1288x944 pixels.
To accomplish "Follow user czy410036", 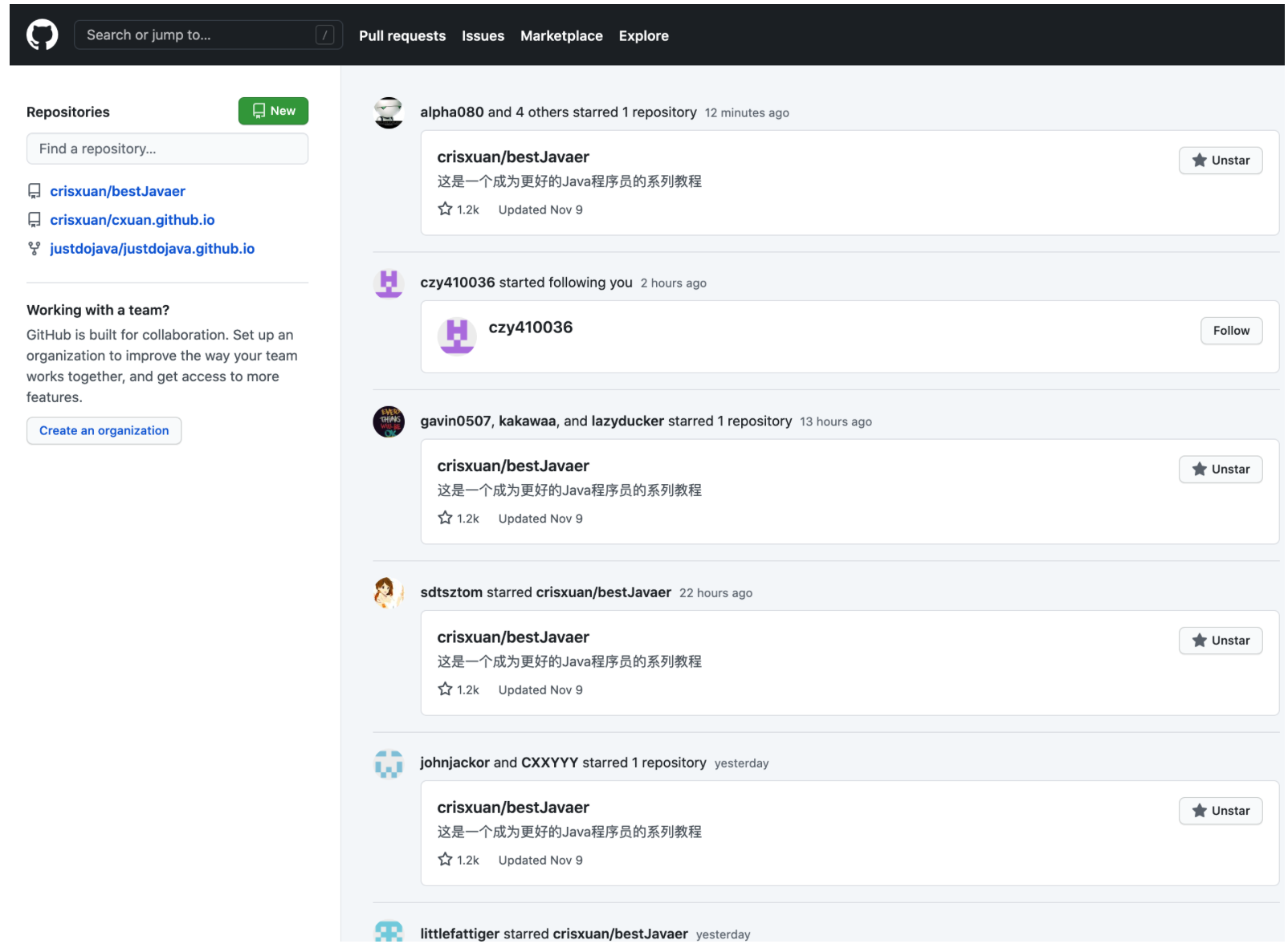I will [1231, 331].
